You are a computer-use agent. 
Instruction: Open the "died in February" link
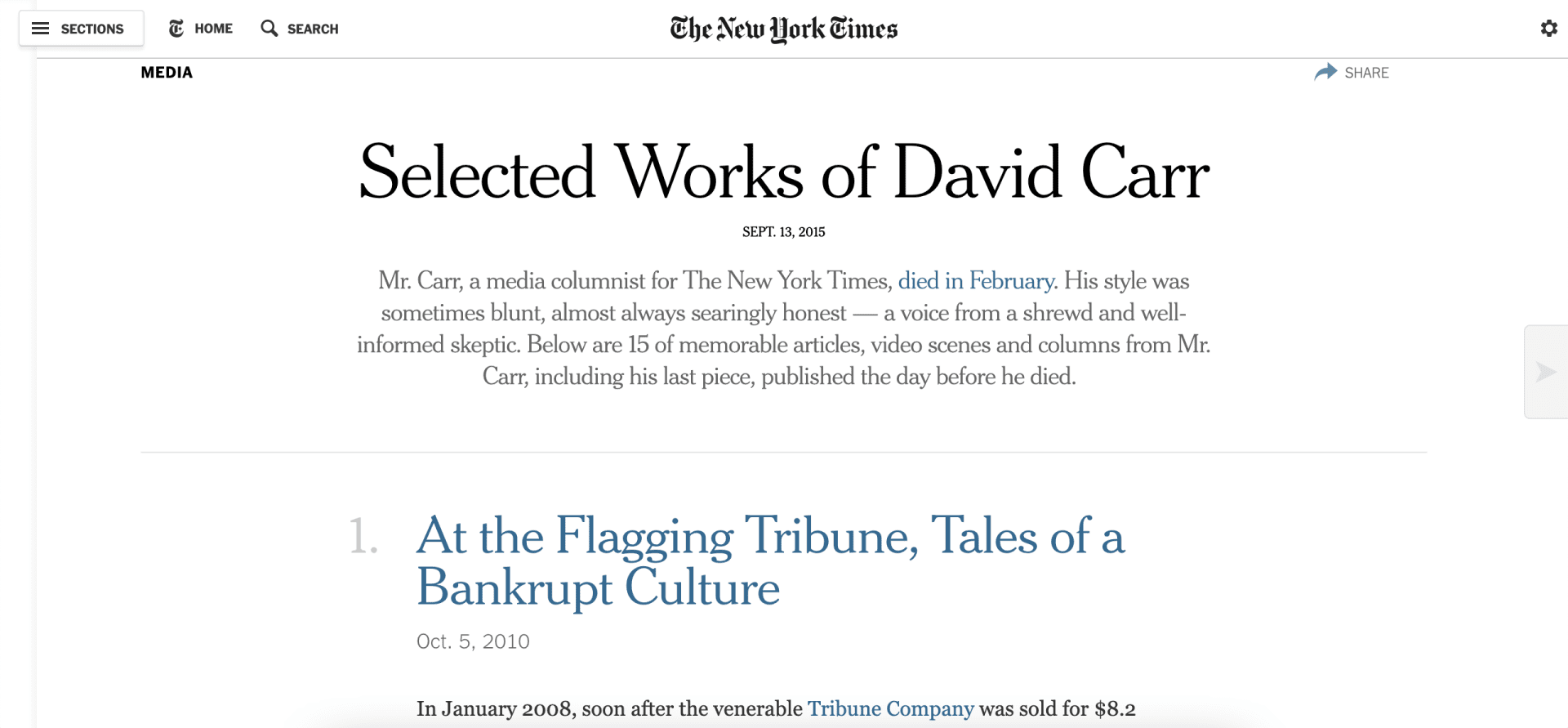click(976, 281)
